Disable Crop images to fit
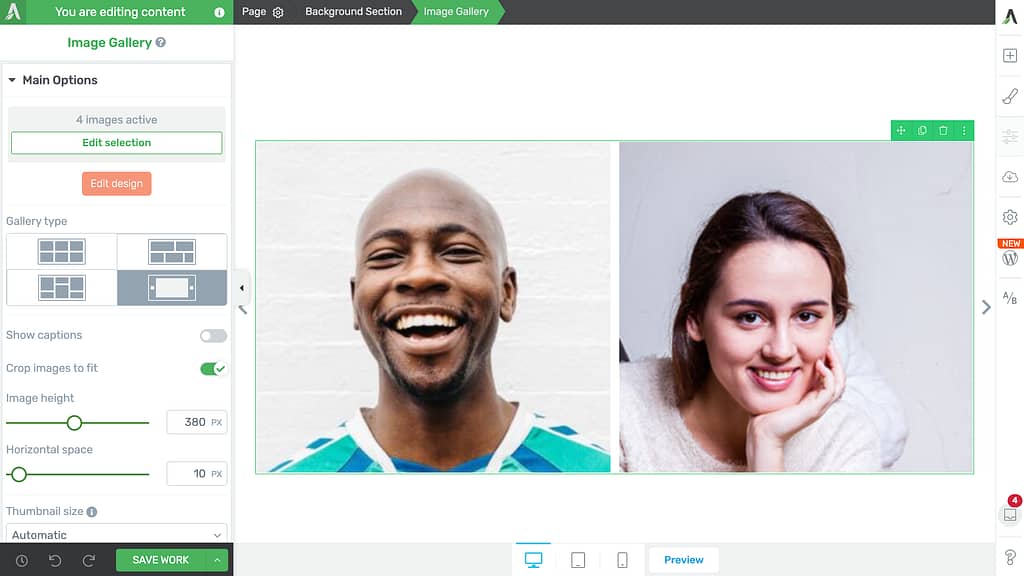This screenshot has width=1024, height=576. pos(214,369)
